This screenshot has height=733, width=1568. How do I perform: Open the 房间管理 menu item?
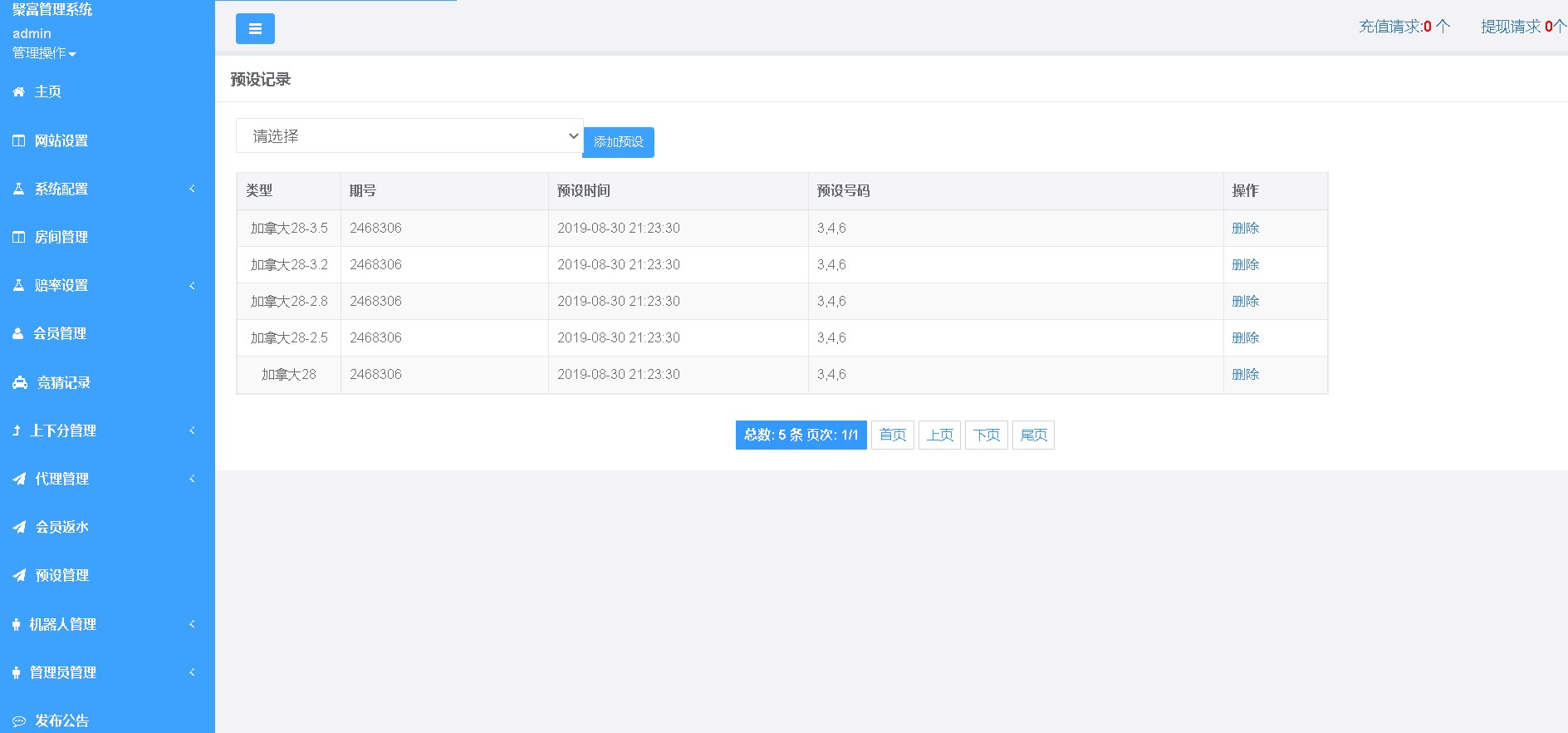(61, 238)
